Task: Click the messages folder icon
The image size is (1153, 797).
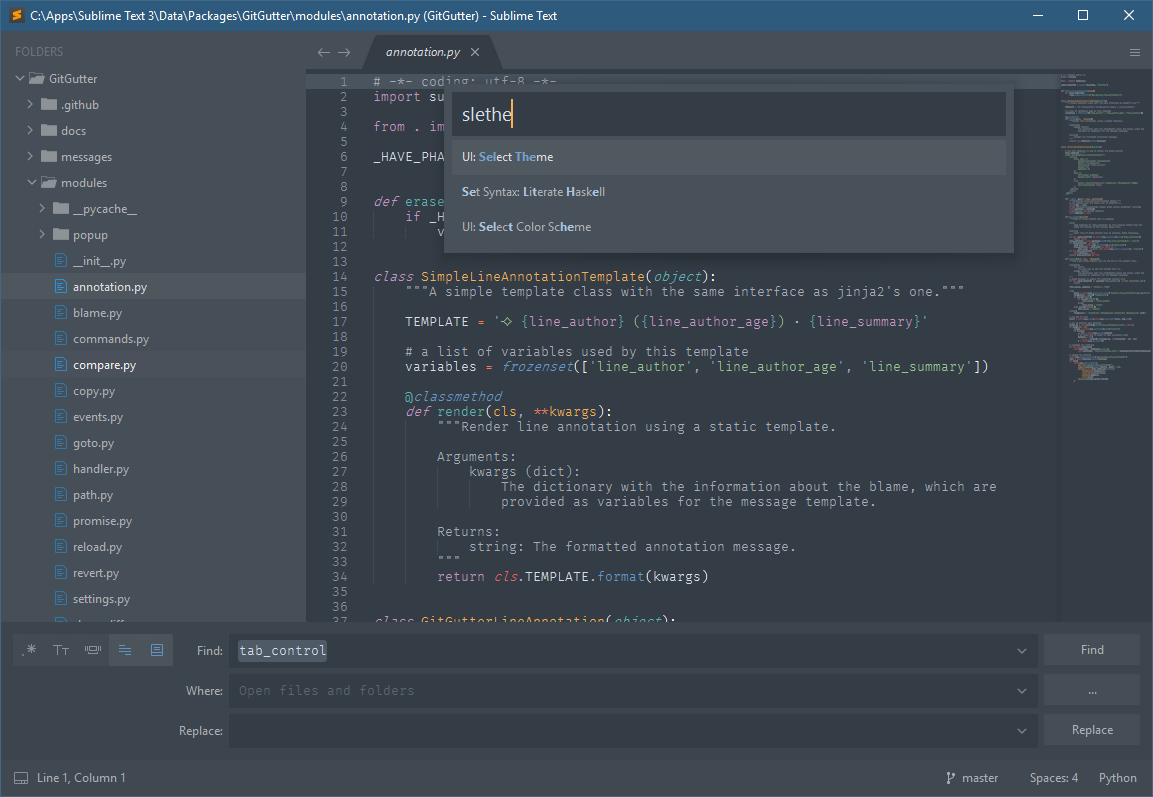Action: pyautogui.click(x=49, y=156)
